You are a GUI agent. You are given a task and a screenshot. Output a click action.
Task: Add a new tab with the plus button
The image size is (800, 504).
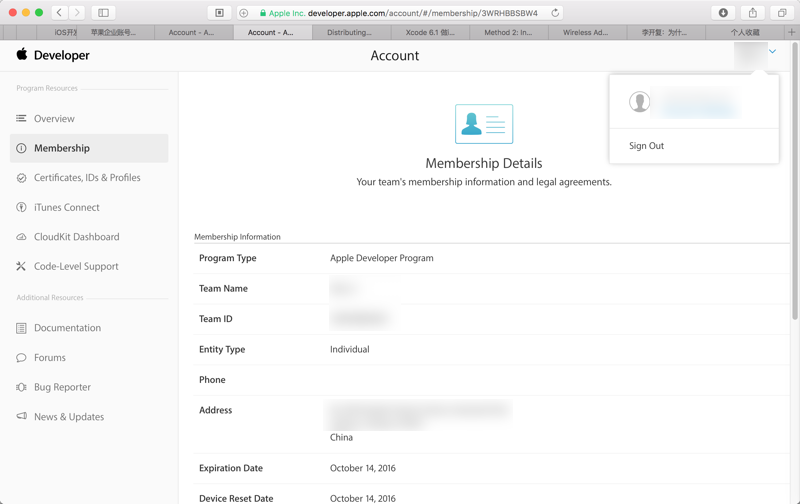click(x=791, y=32)
